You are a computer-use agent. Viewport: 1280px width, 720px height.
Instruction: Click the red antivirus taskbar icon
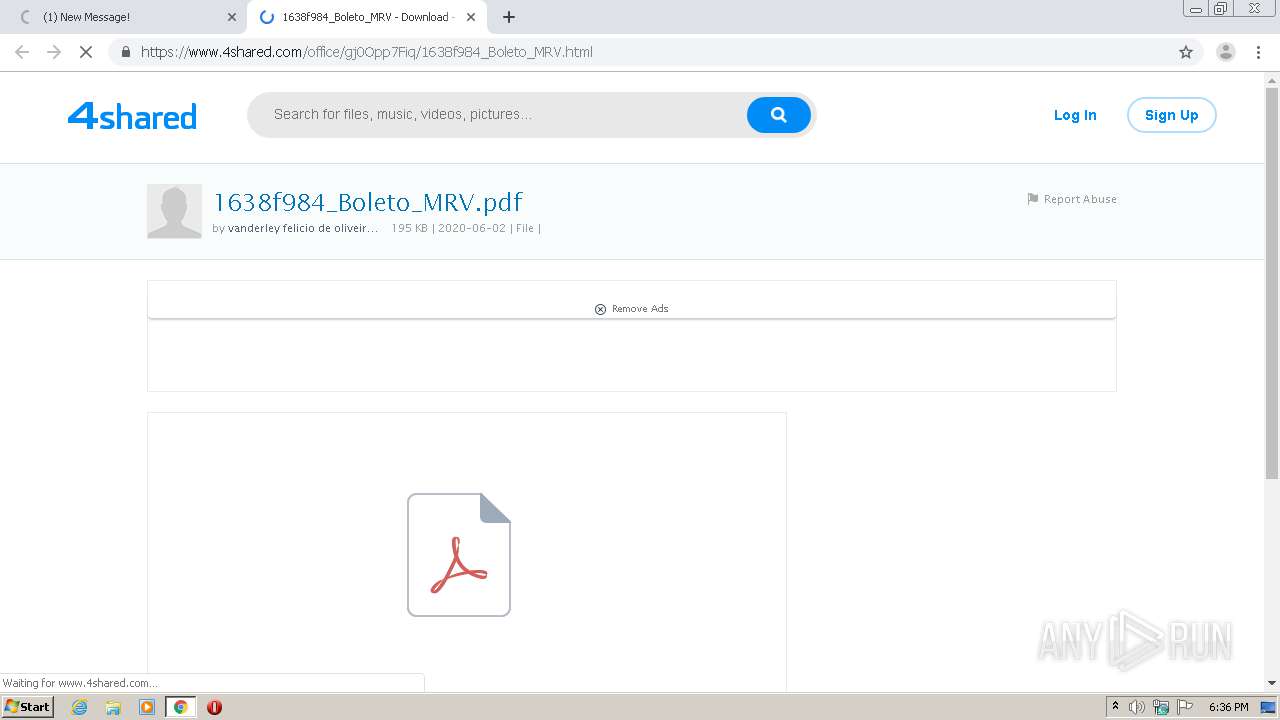click(x=214, y=707)
